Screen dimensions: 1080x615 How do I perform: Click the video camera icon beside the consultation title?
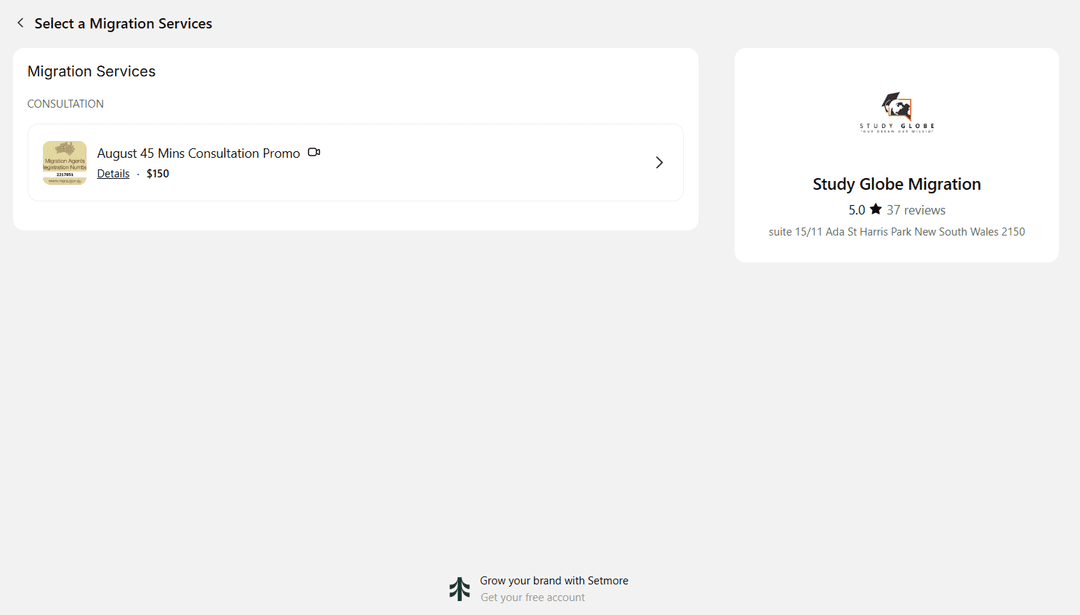314,153
